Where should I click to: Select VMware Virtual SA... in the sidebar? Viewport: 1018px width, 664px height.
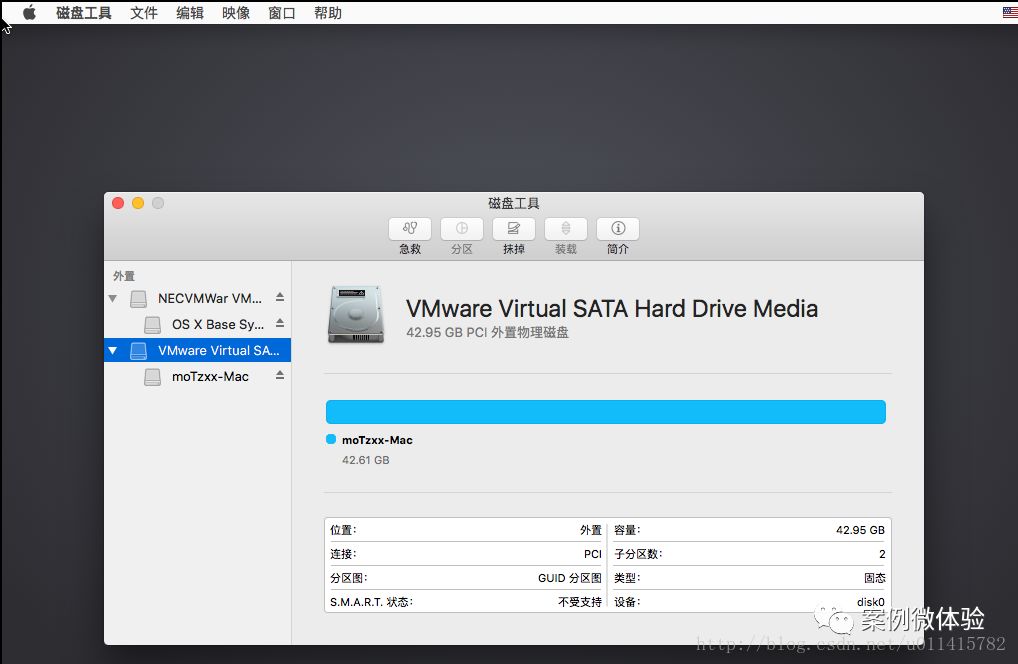point(197,350)
